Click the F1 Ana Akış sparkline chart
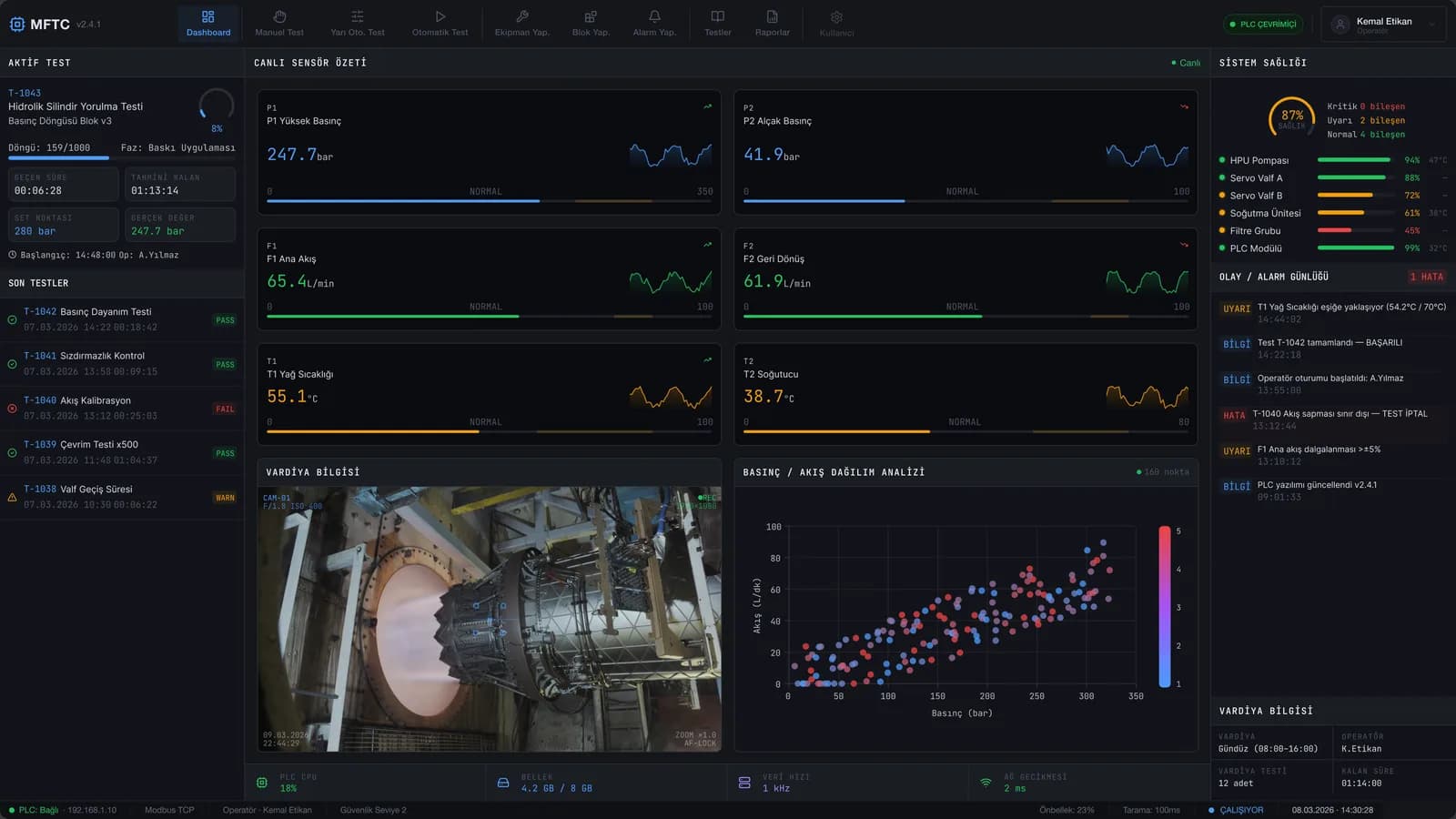This screenshot has height=819, width=1456. coord(671,281)
